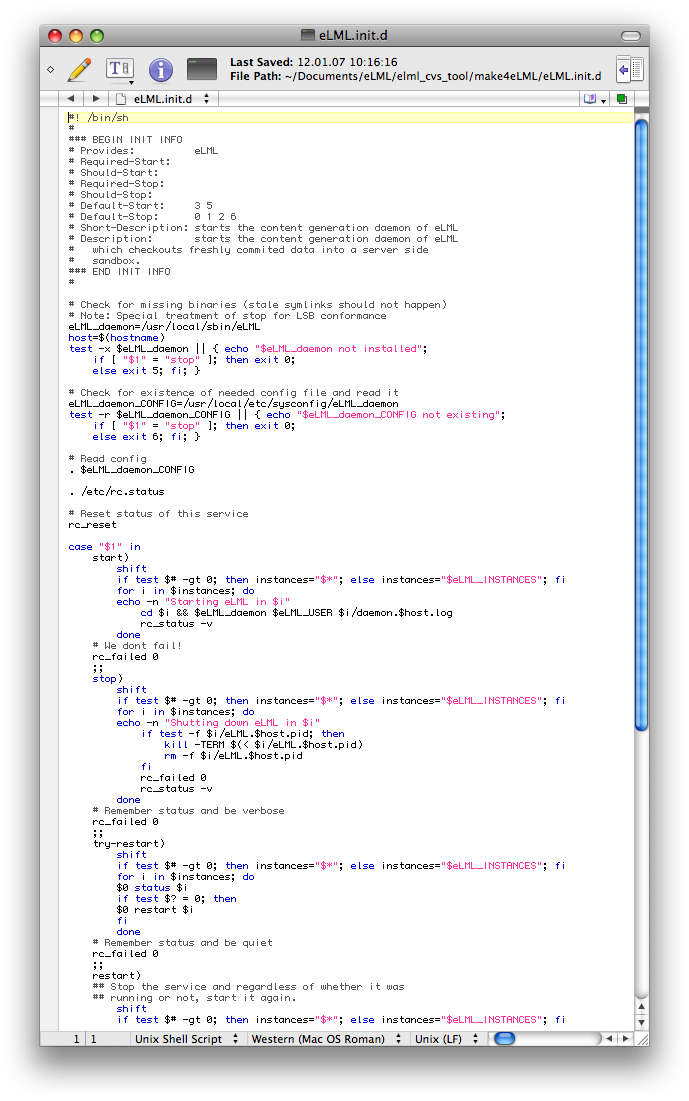Viewport: 689px width, 1101px height.
Task: Click the '# Default-Stop: 0 1 2 6' line
Action: coord(152,217)
